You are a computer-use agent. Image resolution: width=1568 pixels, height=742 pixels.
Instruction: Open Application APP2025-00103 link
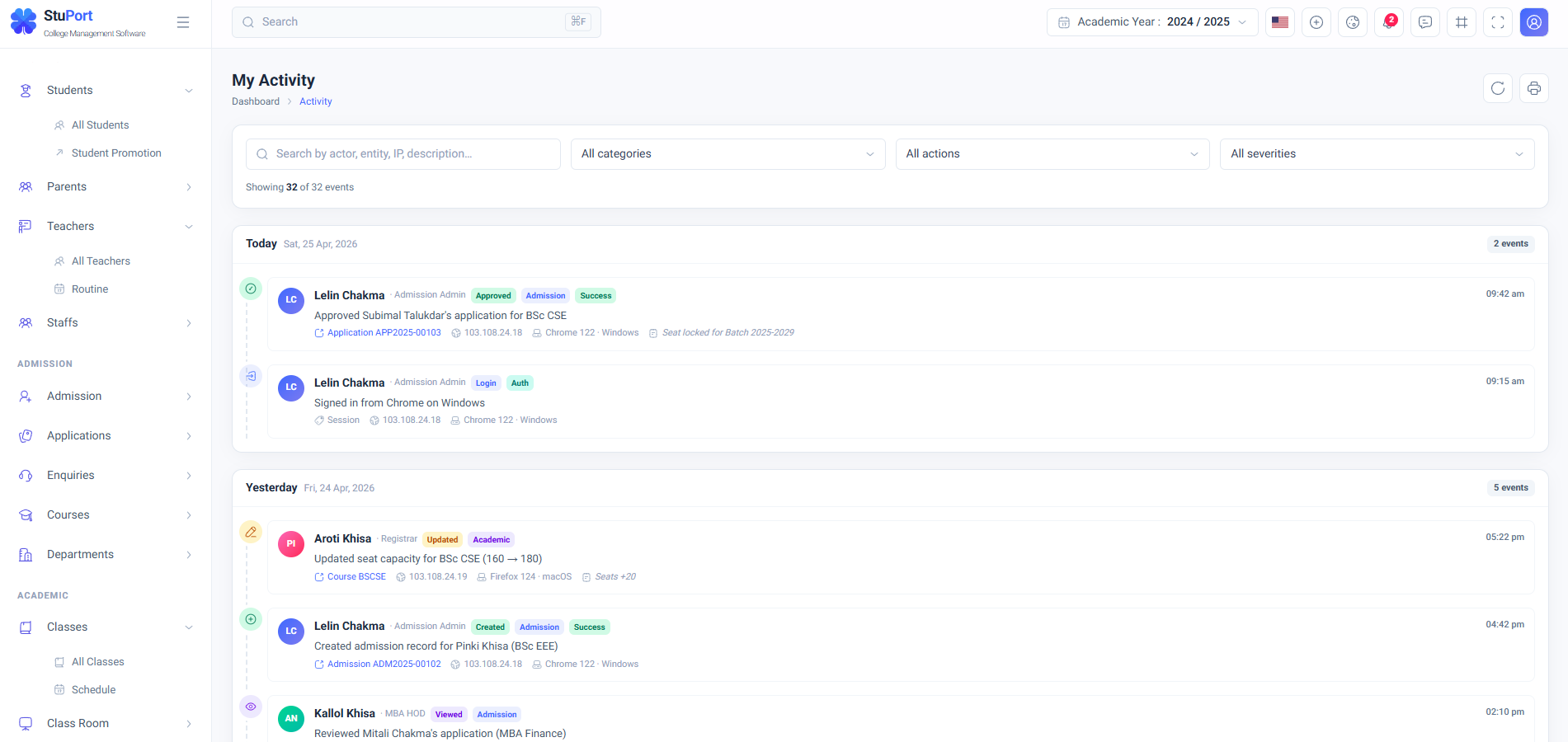pyautogui.click(x=378, y=333)
